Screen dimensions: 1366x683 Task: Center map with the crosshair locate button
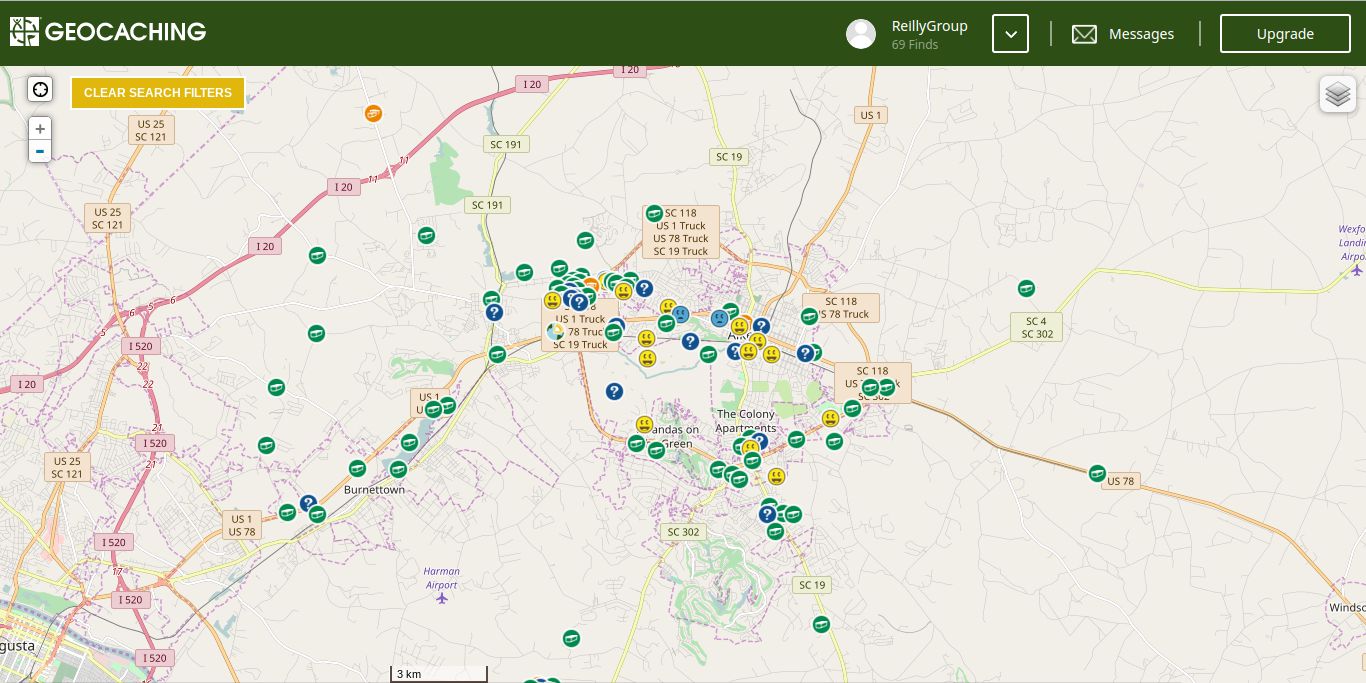coord(40,90)
